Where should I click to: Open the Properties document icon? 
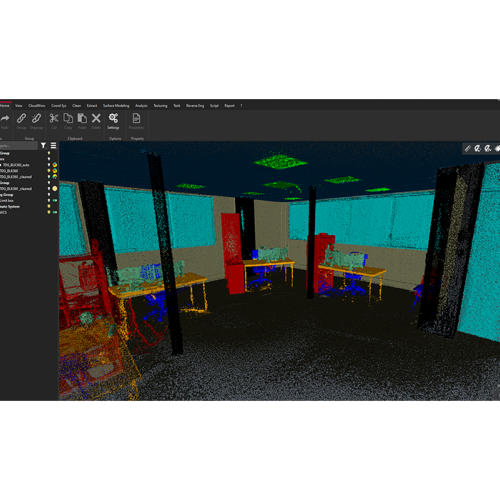point(136,118)
